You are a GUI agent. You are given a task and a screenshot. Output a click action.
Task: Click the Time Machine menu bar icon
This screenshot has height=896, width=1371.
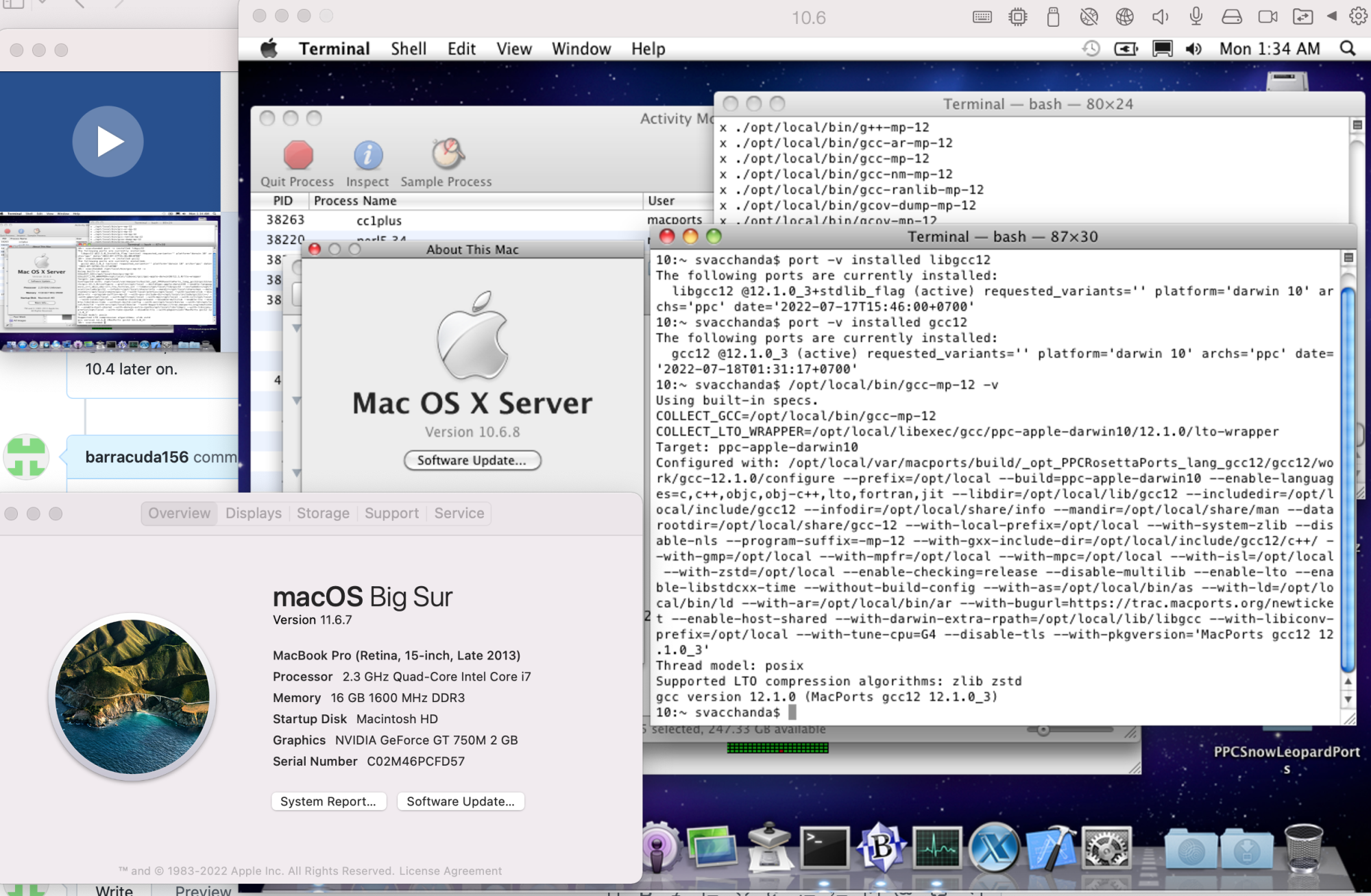1091,49
